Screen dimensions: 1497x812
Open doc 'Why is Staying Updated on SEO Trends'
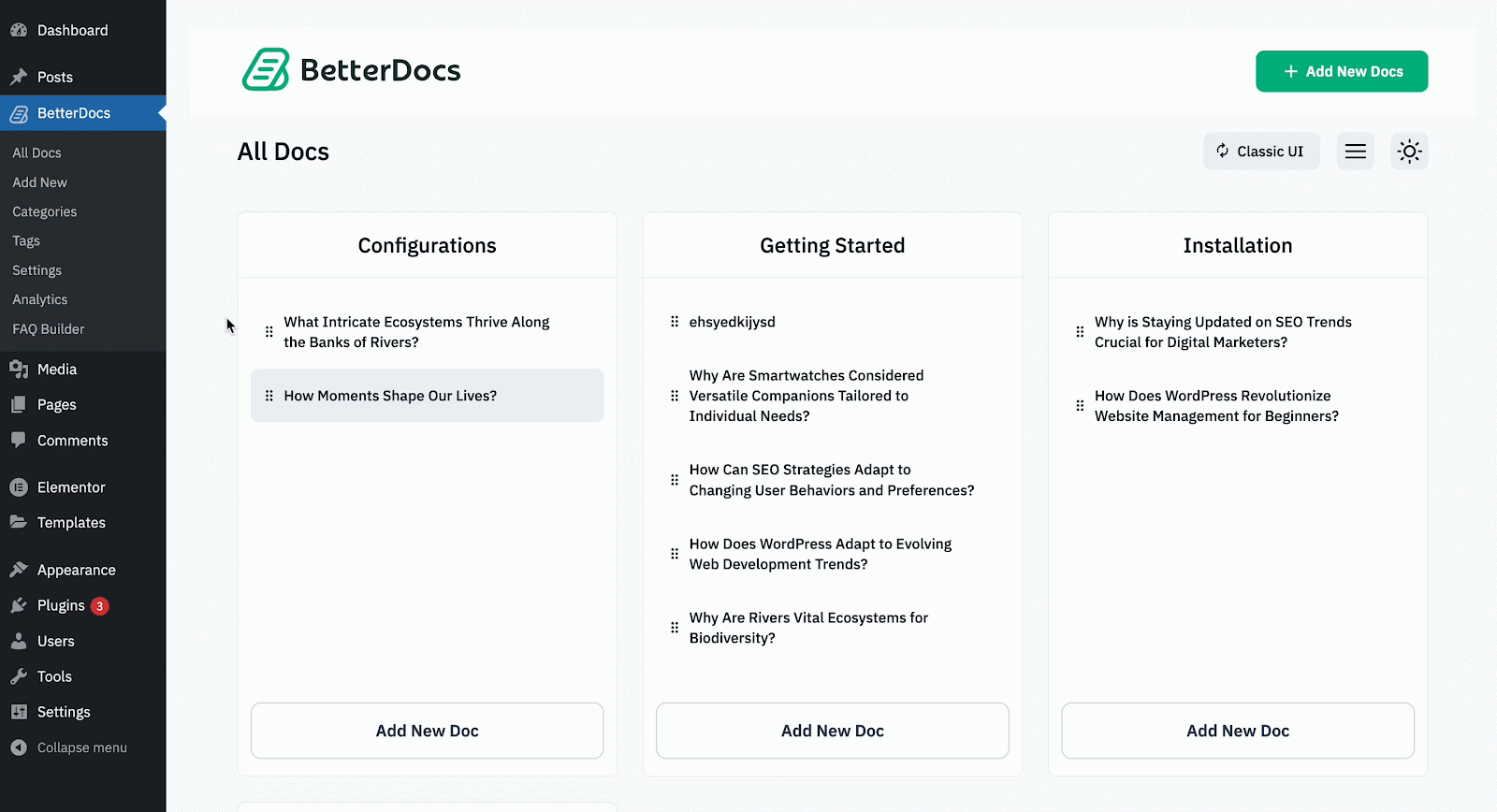(1223, 332)
